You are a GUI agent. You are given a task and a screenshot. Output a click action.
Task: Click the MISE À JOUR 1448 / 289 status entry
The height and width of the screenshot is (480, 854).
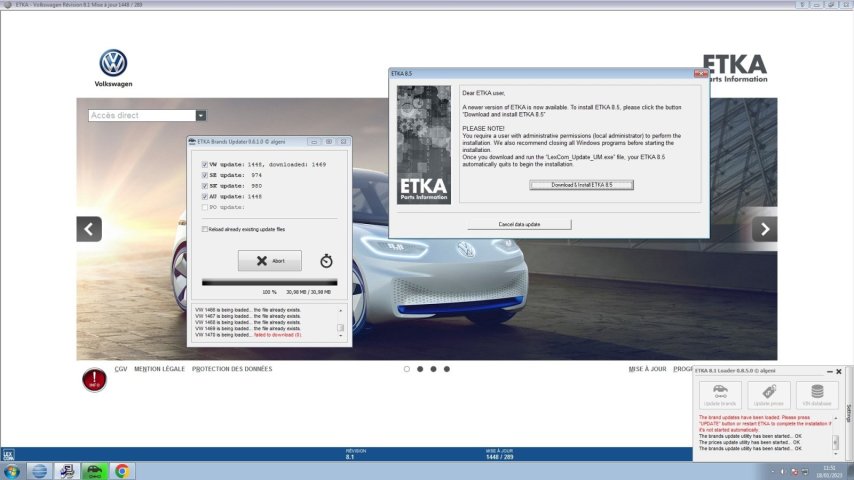499,454
